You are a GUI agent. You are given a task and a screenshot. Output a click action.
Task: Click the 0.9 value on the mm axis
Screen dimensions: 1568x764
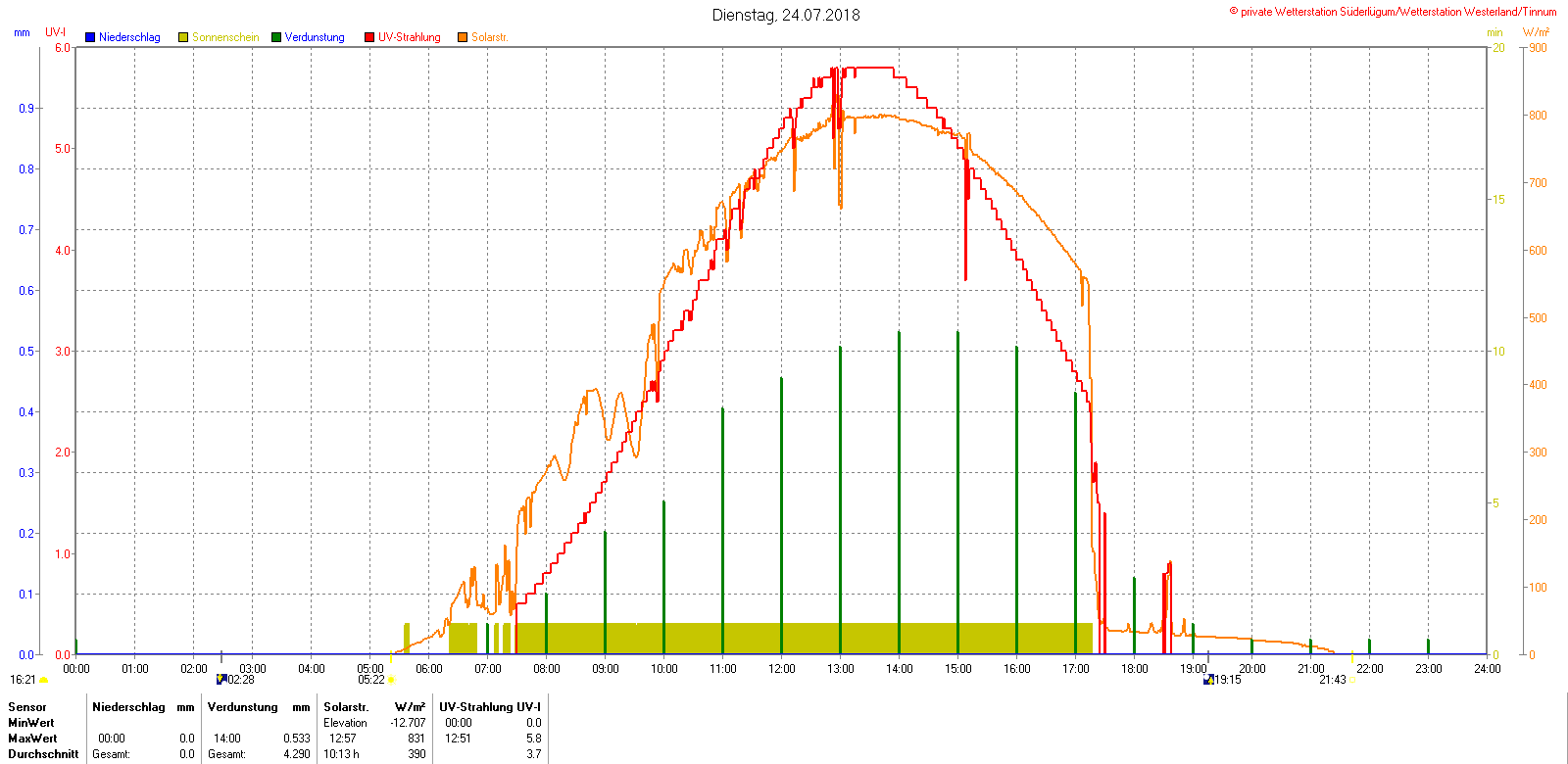pos(26,108)
